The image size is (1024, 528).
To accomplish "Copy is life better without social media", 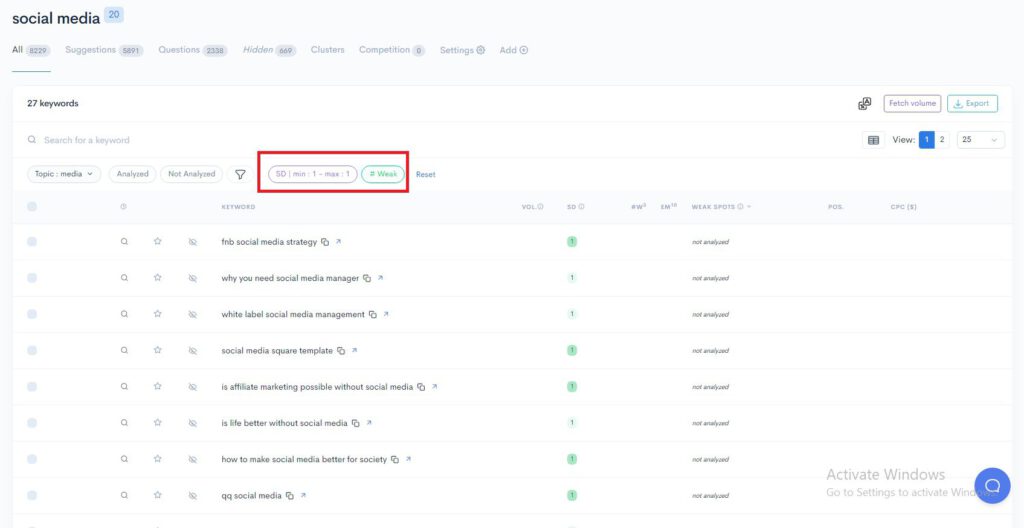I will (x=355, y=423).
